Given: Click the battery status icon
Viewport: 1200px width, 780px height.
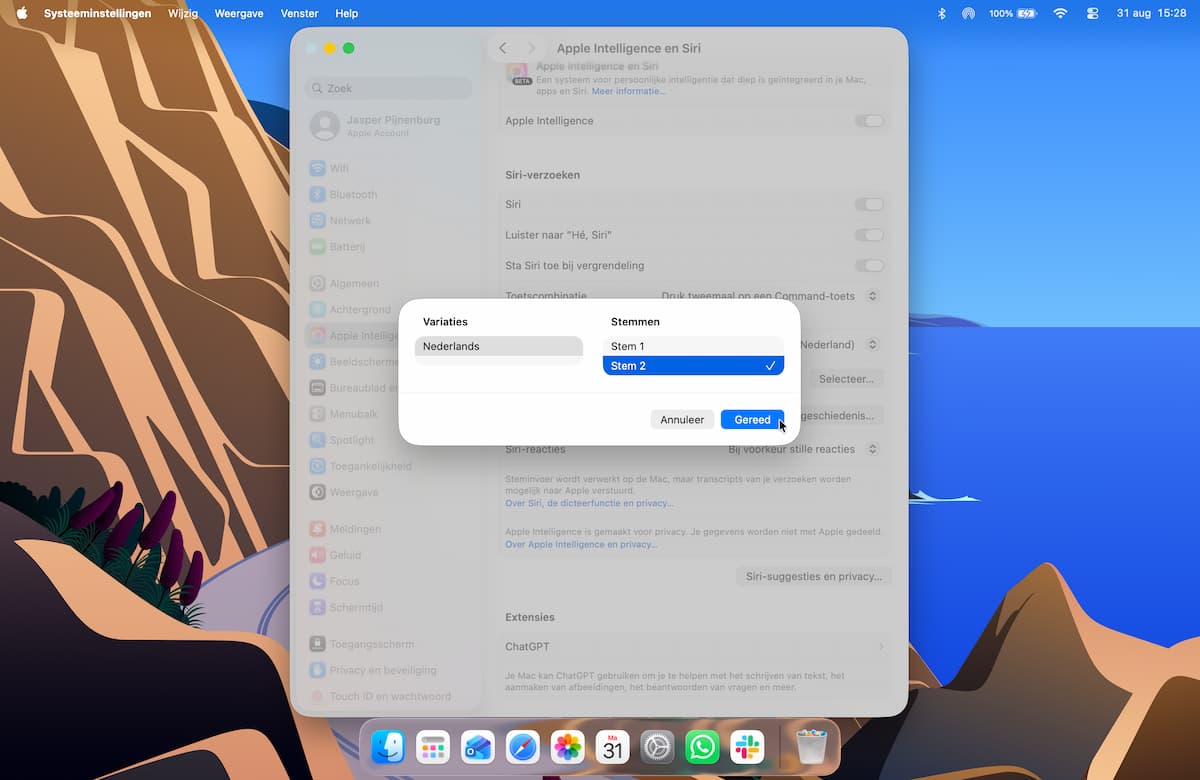Looking at the screenshot, I should [x=1027, y=13].
